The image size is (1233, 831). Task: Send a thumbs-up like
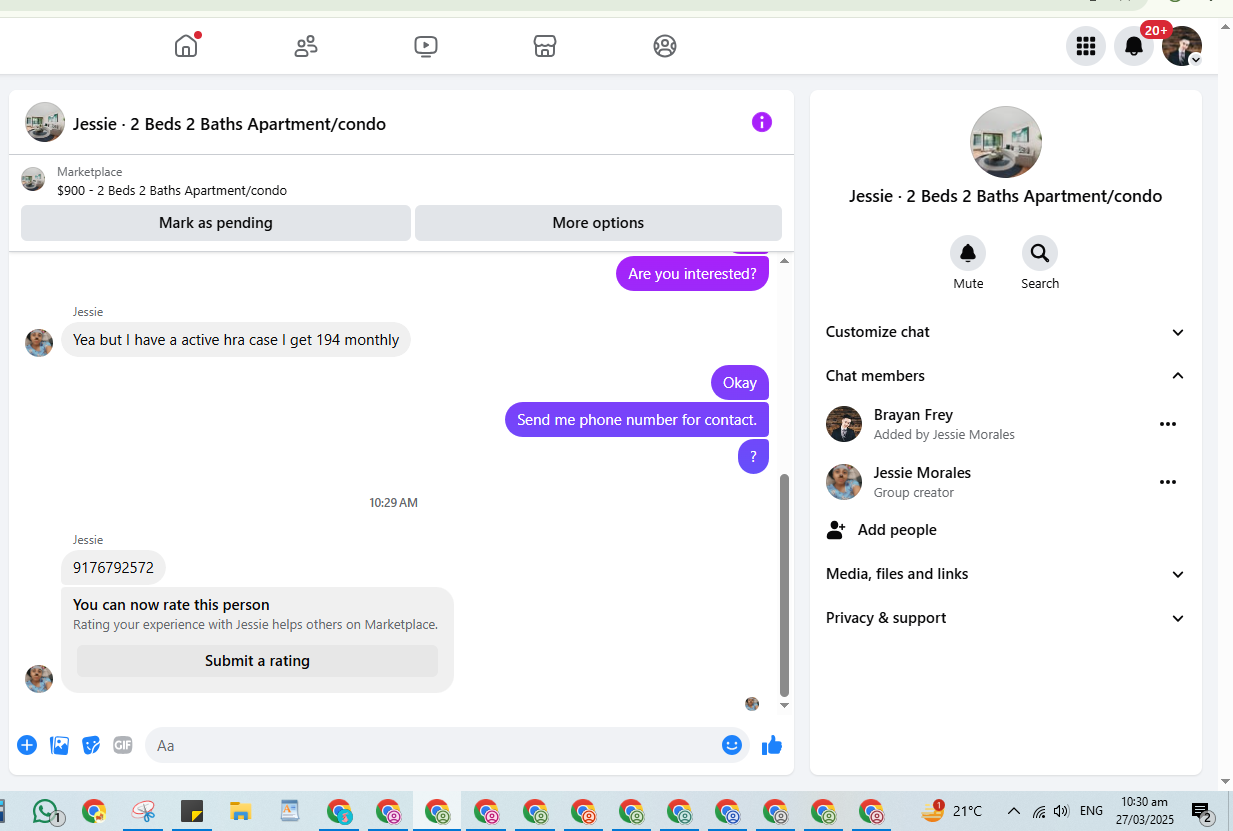(772, 745)
